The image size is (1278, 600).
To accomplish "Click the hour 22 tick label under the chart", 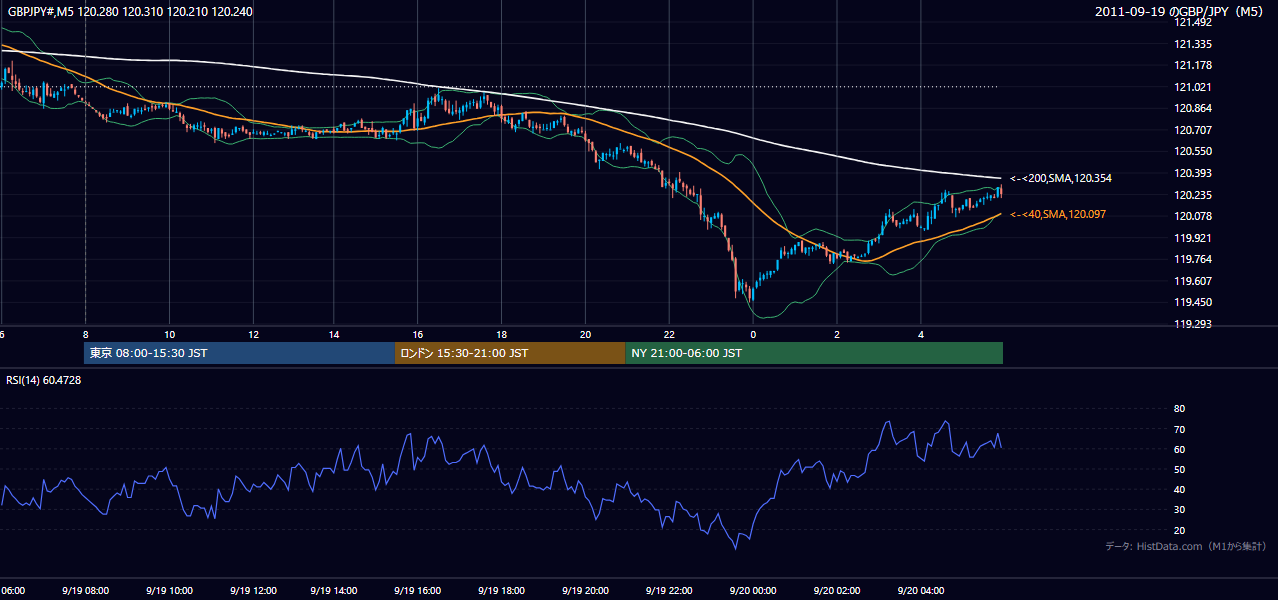I will pyautogui.click(x=669, y=334).
